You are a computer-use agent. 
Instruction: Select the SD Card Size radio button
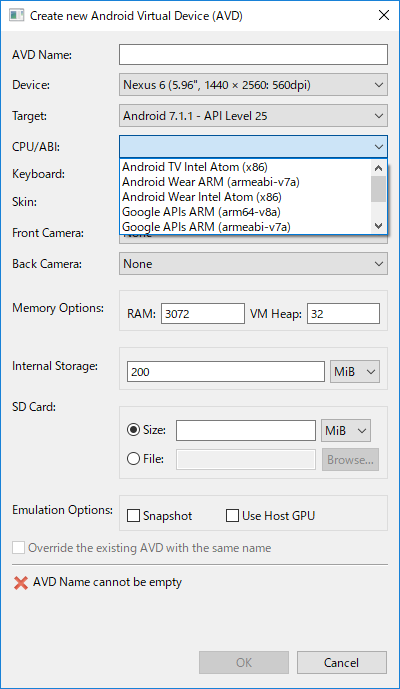pos(134,430)
